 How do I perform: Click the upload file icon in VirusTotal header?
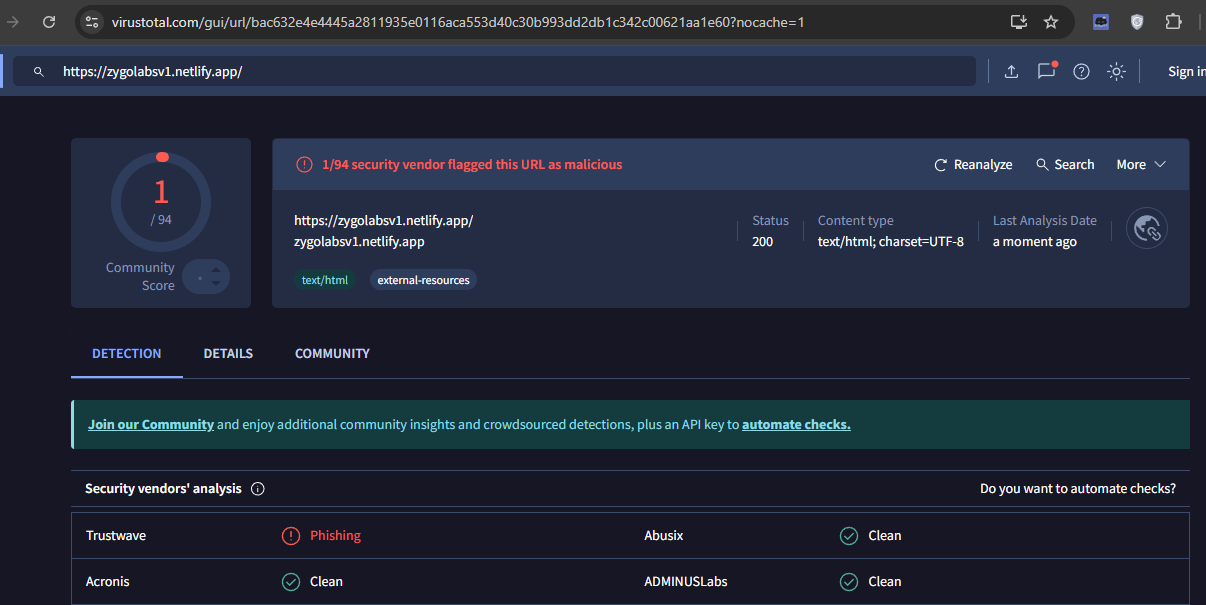(x=1011, y=71)
